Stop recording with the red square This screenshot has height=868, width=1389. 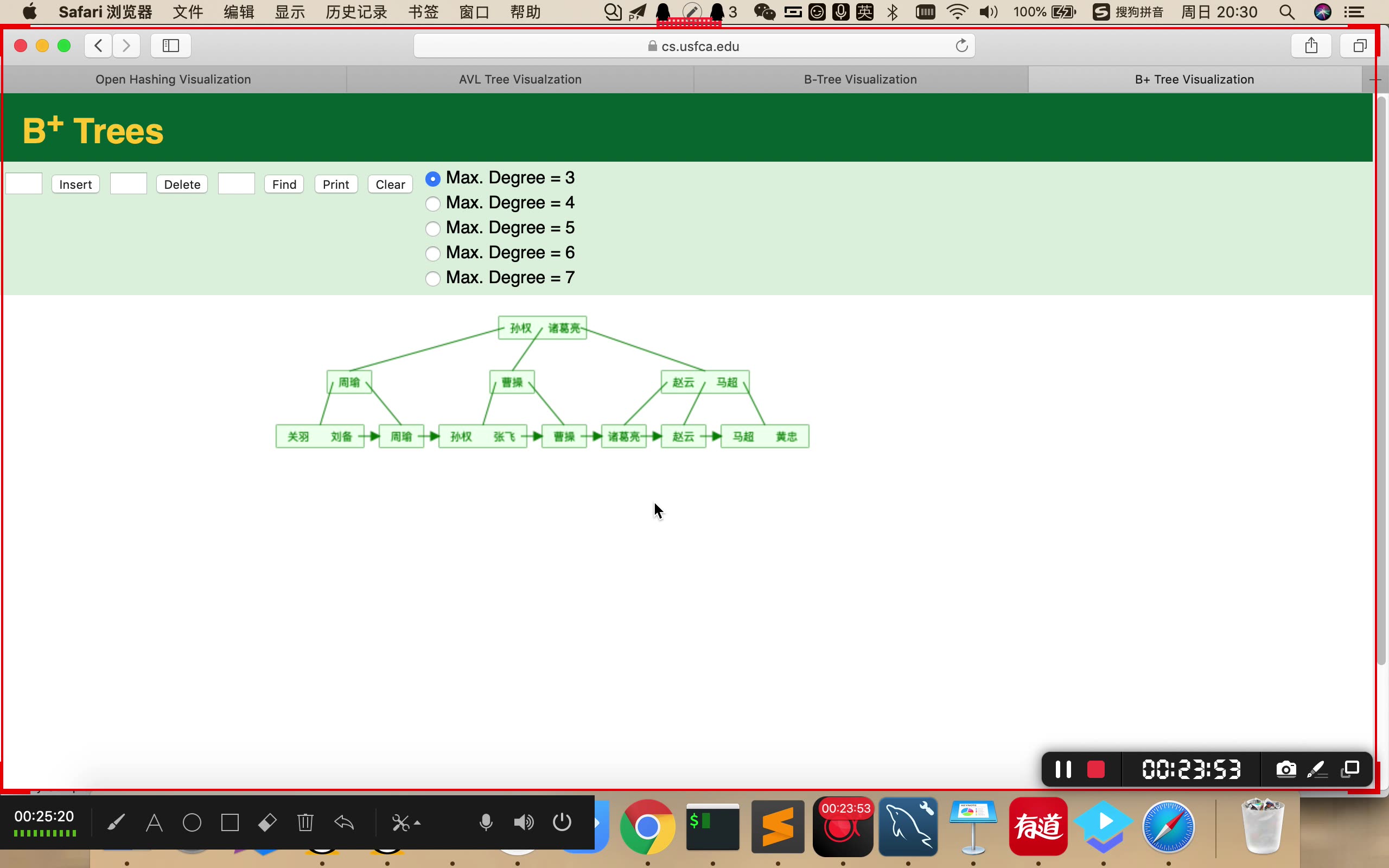1095,769
